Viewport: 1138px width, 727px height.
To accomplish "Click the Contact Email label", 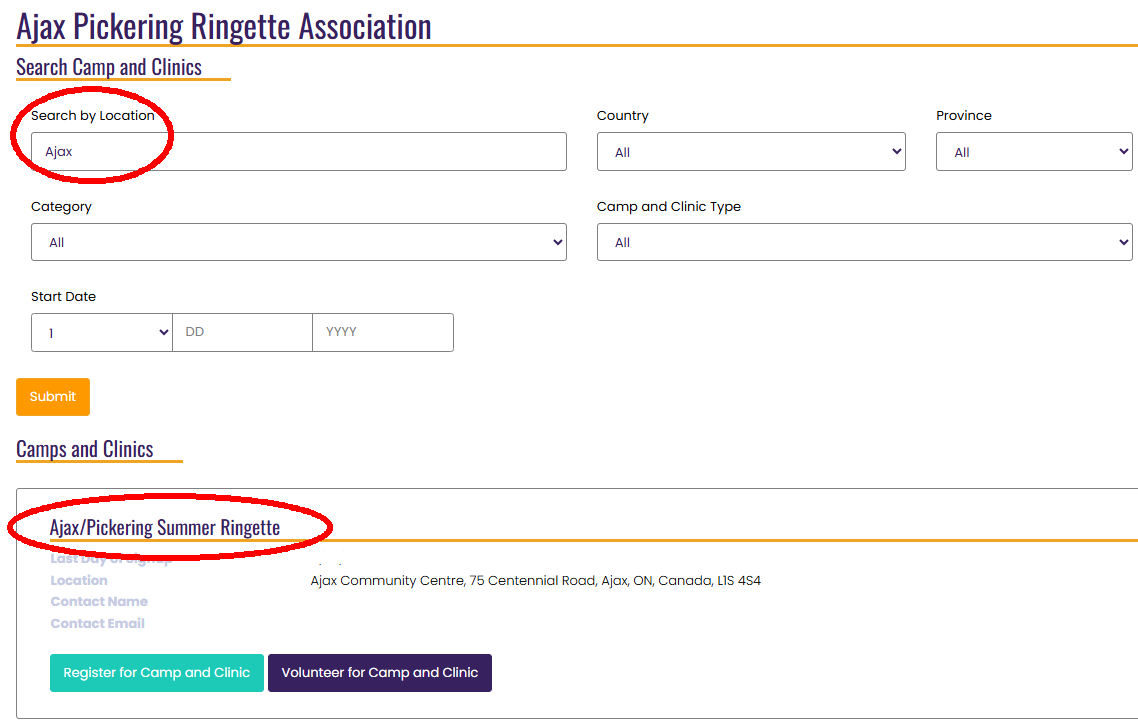I will [x=98, y=624].
